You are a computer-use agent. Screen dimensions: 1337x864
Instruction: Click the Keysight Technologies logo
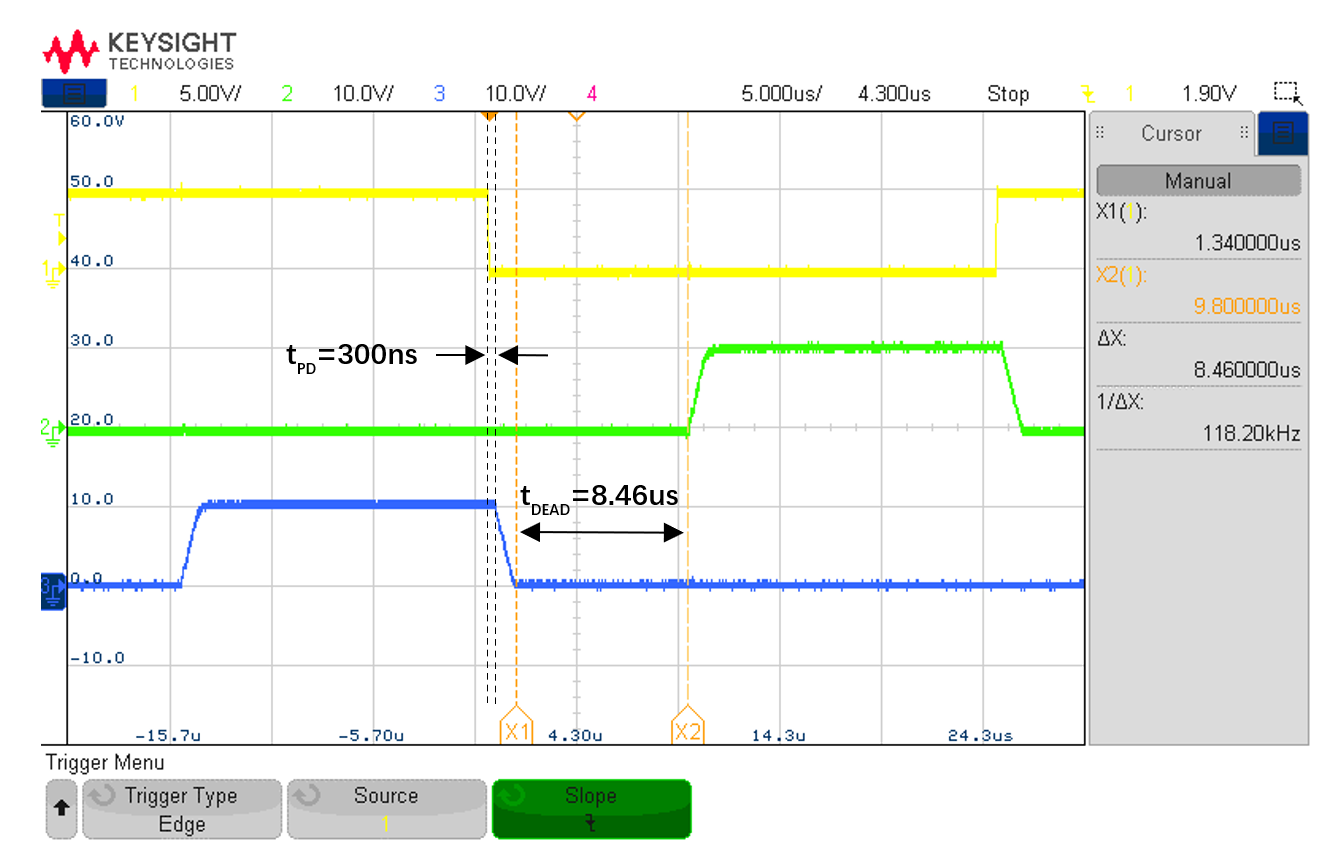click(139, 51)
